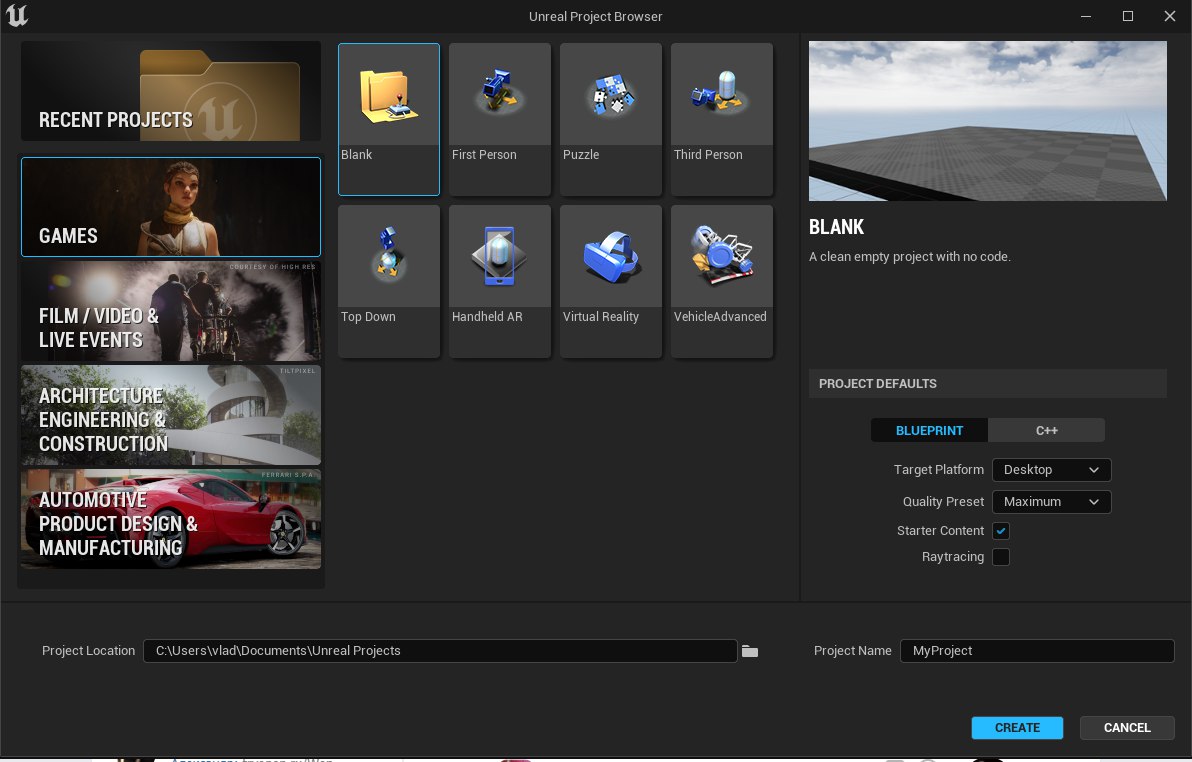
Task: Disable the Starter Content checkbox
Action: [x=1001, y=531]
